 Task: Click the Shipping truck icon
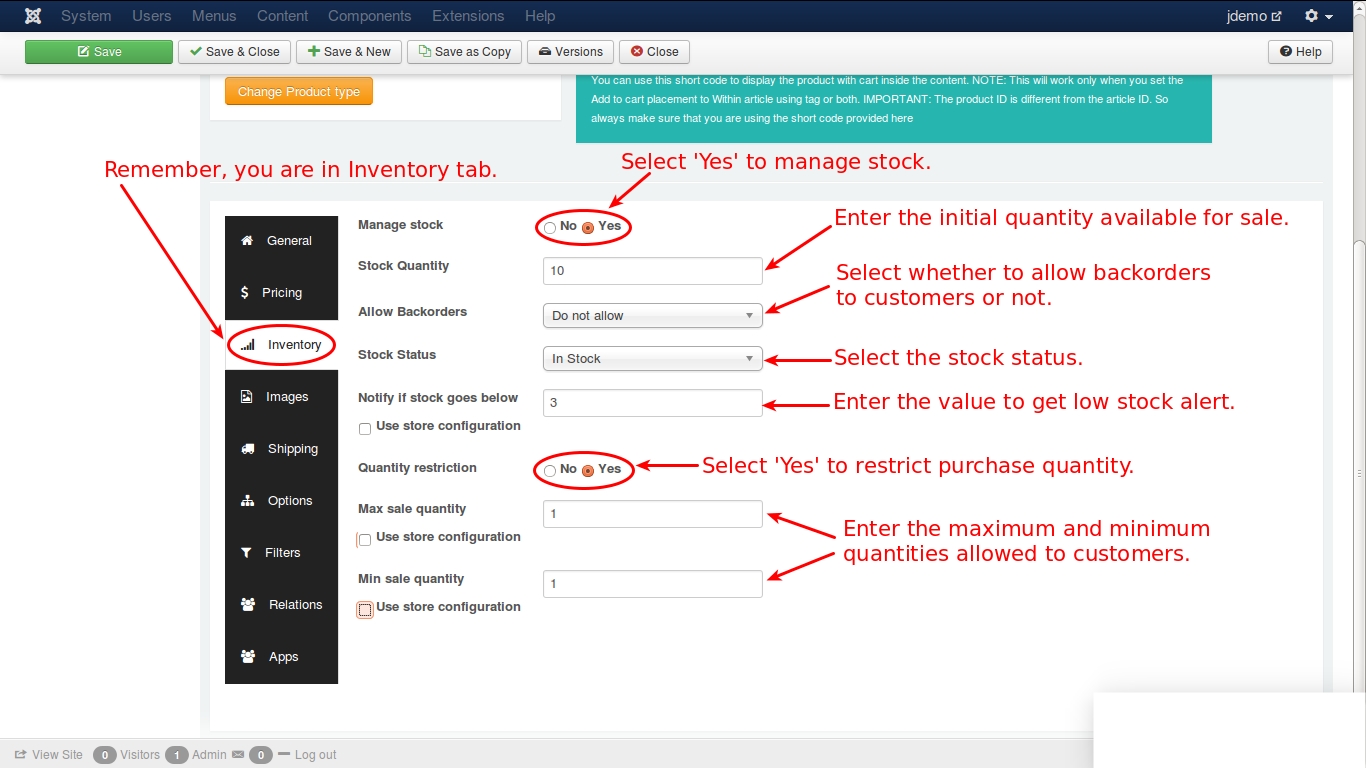247,448
